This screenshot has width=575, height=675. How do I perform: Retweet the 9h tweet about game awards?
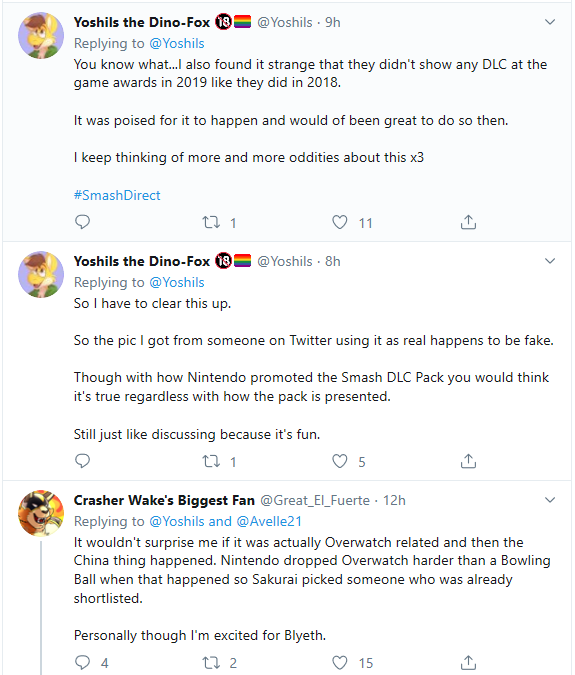click(x=211, y=222)
